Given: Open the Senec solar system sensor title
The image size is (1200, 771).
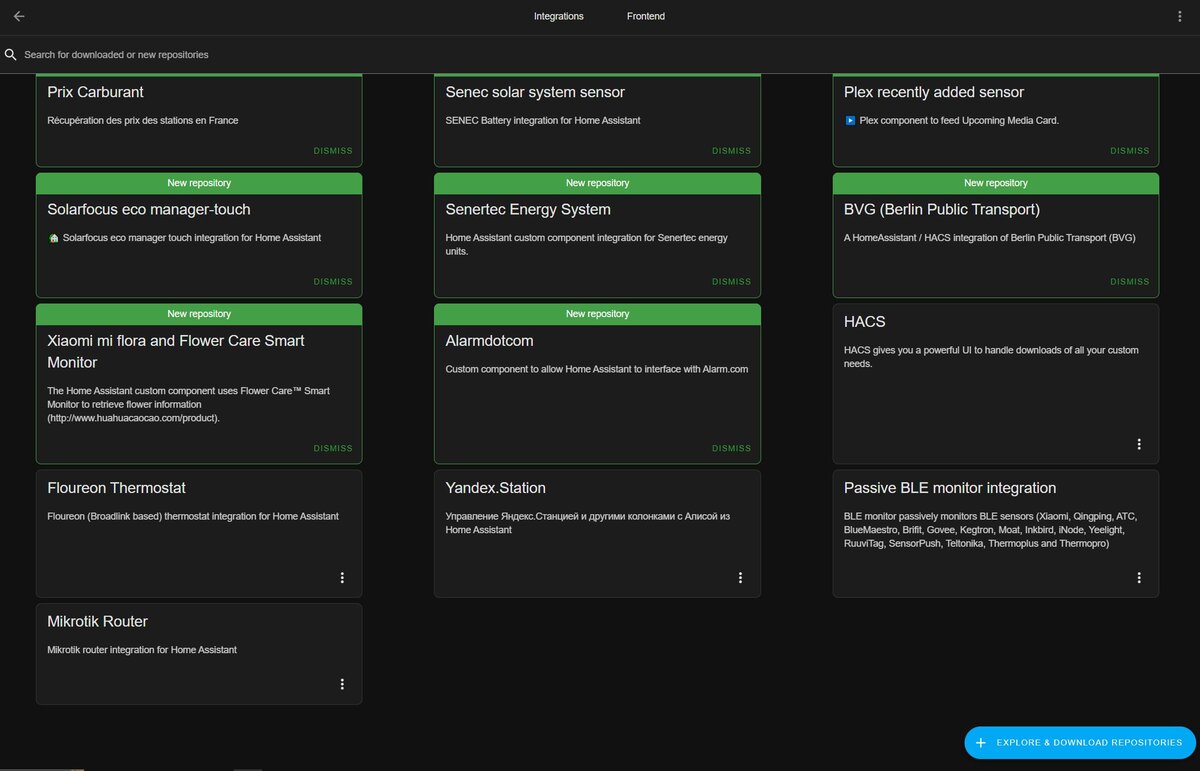Looking at the screenshot, I should 535,92.
